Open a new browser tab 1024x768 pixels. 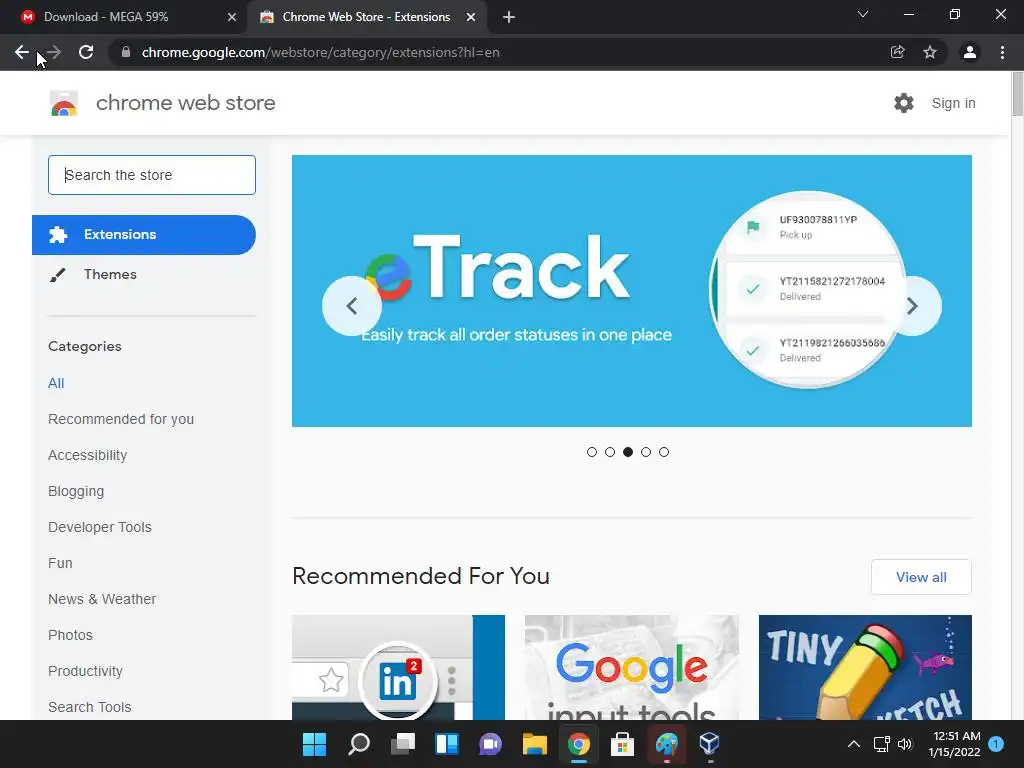(x=509, y=17)
